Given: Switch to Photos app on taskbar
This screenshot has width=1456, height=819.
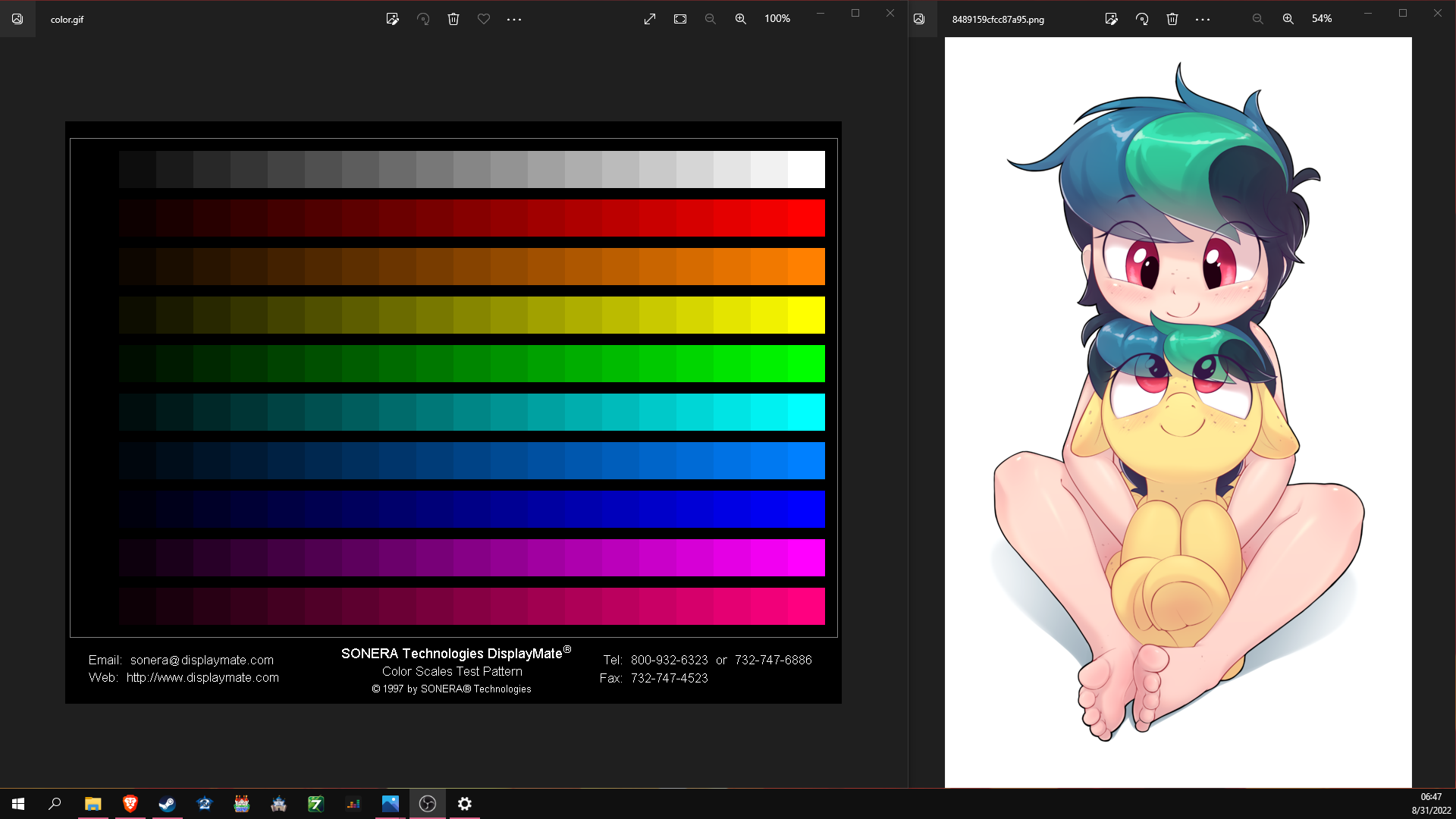Looking at the screenshot, I should pyautogui.click(x=391, y=804).
